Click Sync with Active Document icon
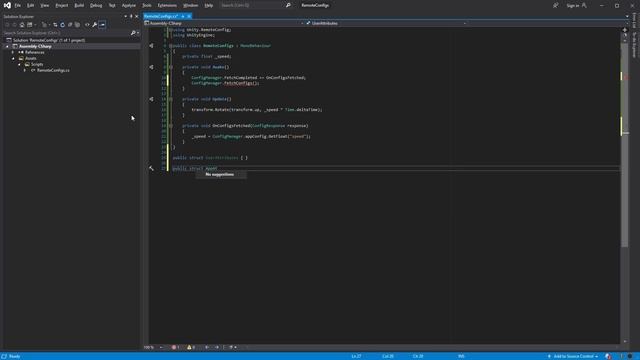Image resolution: width=640 pixels, height=360 pixels. pyautogui.click(x=55, y=24)
